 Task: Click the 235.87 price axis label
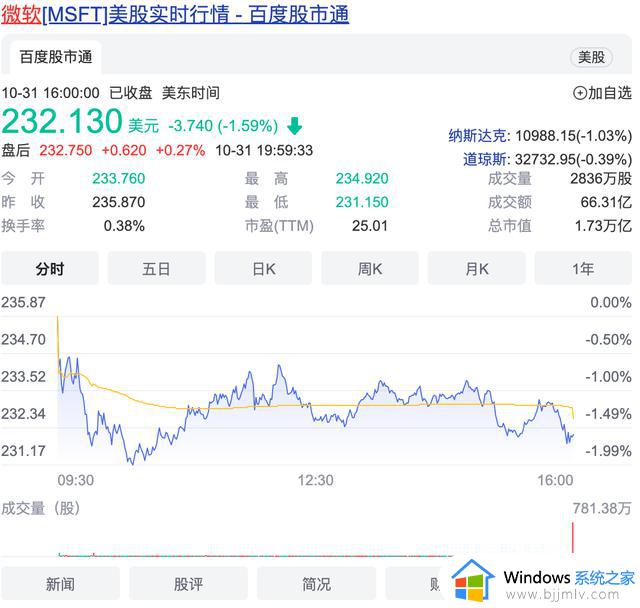tap(23, 302)
